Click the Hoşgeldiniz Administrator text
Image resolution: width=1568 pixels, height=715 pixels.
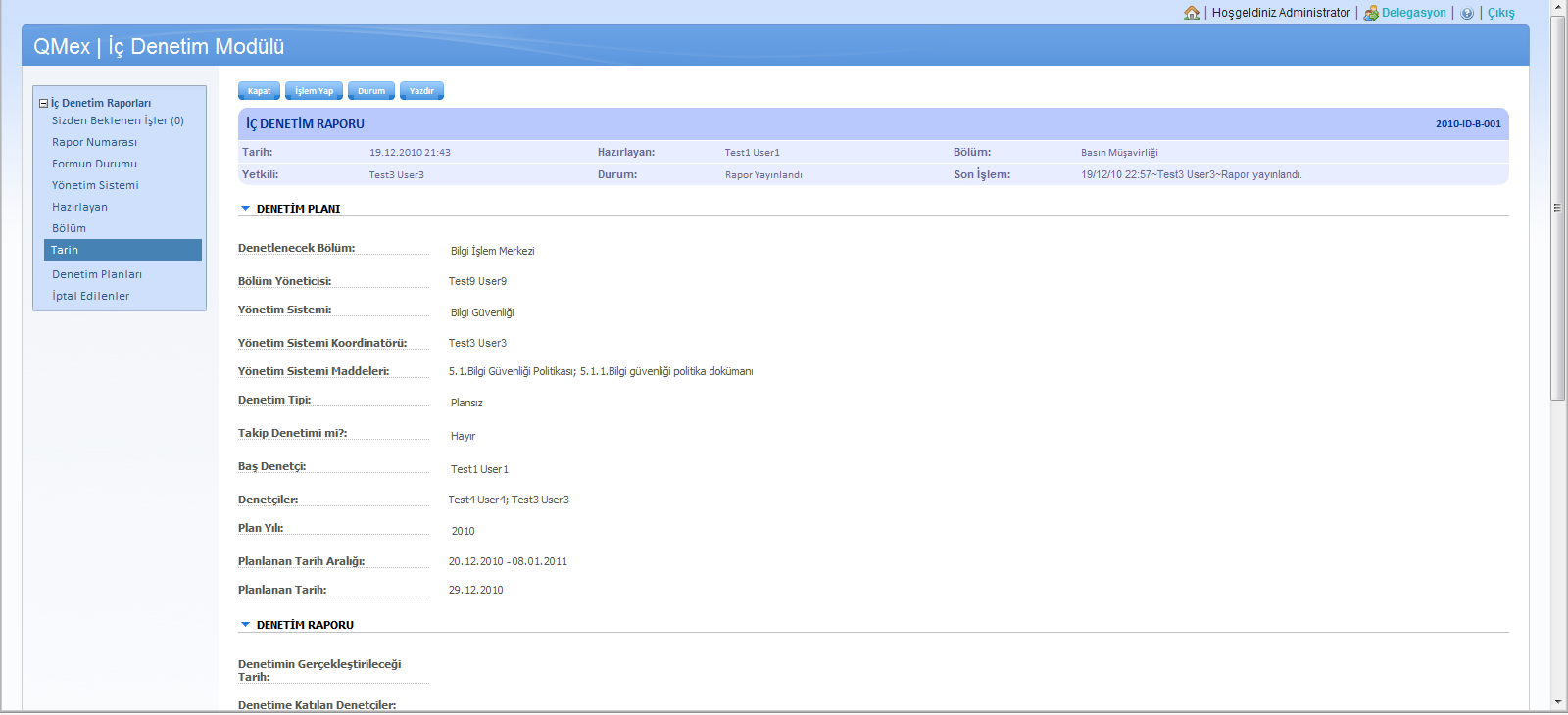pos(1281,13)
